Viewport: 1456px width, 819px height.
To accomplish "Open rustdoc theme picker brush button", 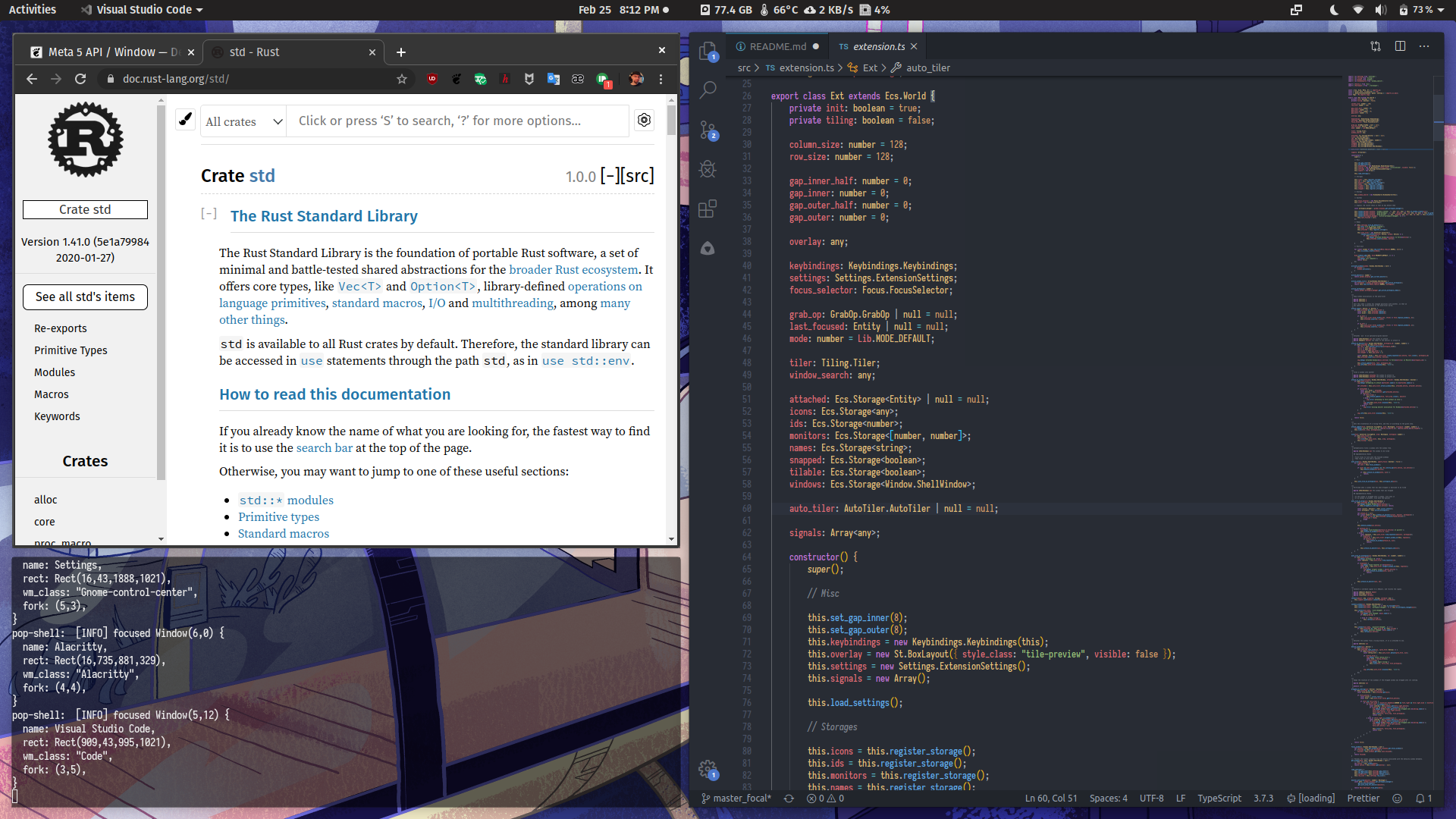I will [x=185, y=120].
